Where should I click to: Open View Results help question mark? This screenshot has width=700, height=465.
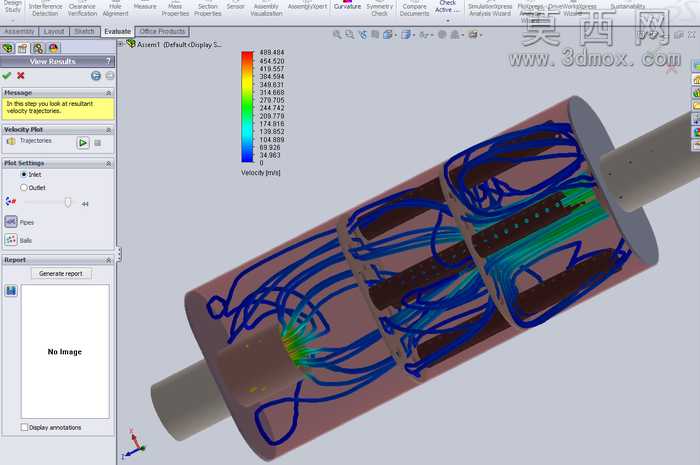coord(108,61)
